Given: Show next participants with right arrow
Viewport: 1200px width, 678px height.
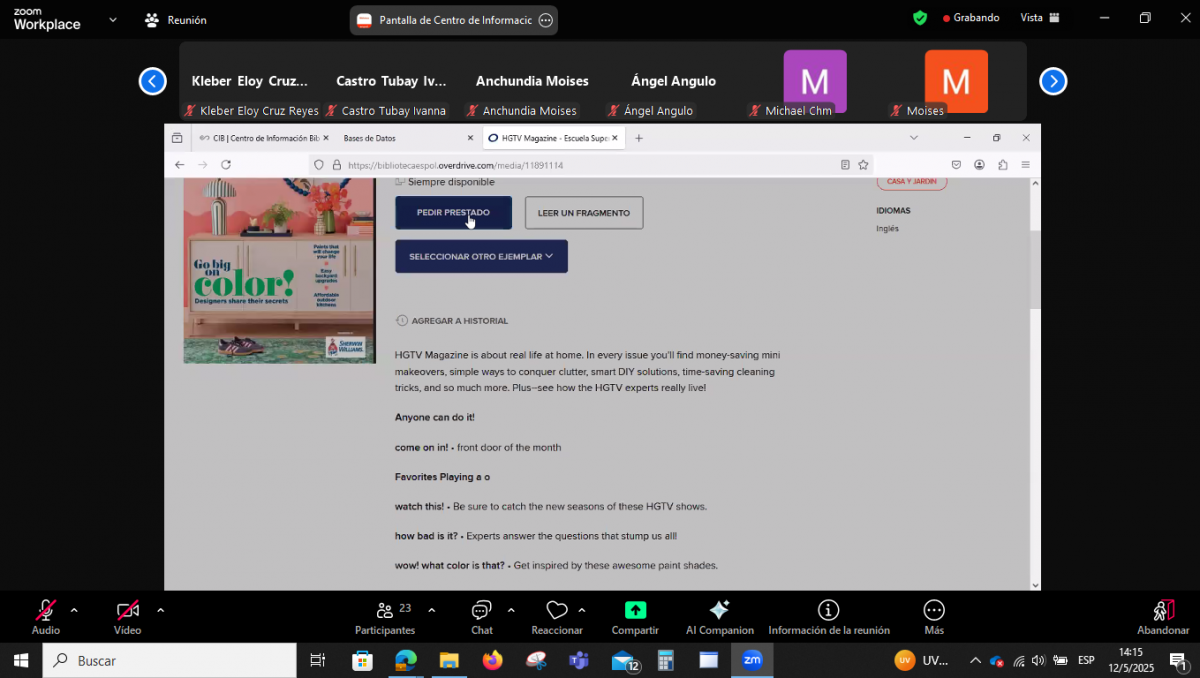Looking at the screenshot, I should point(1053,81).
